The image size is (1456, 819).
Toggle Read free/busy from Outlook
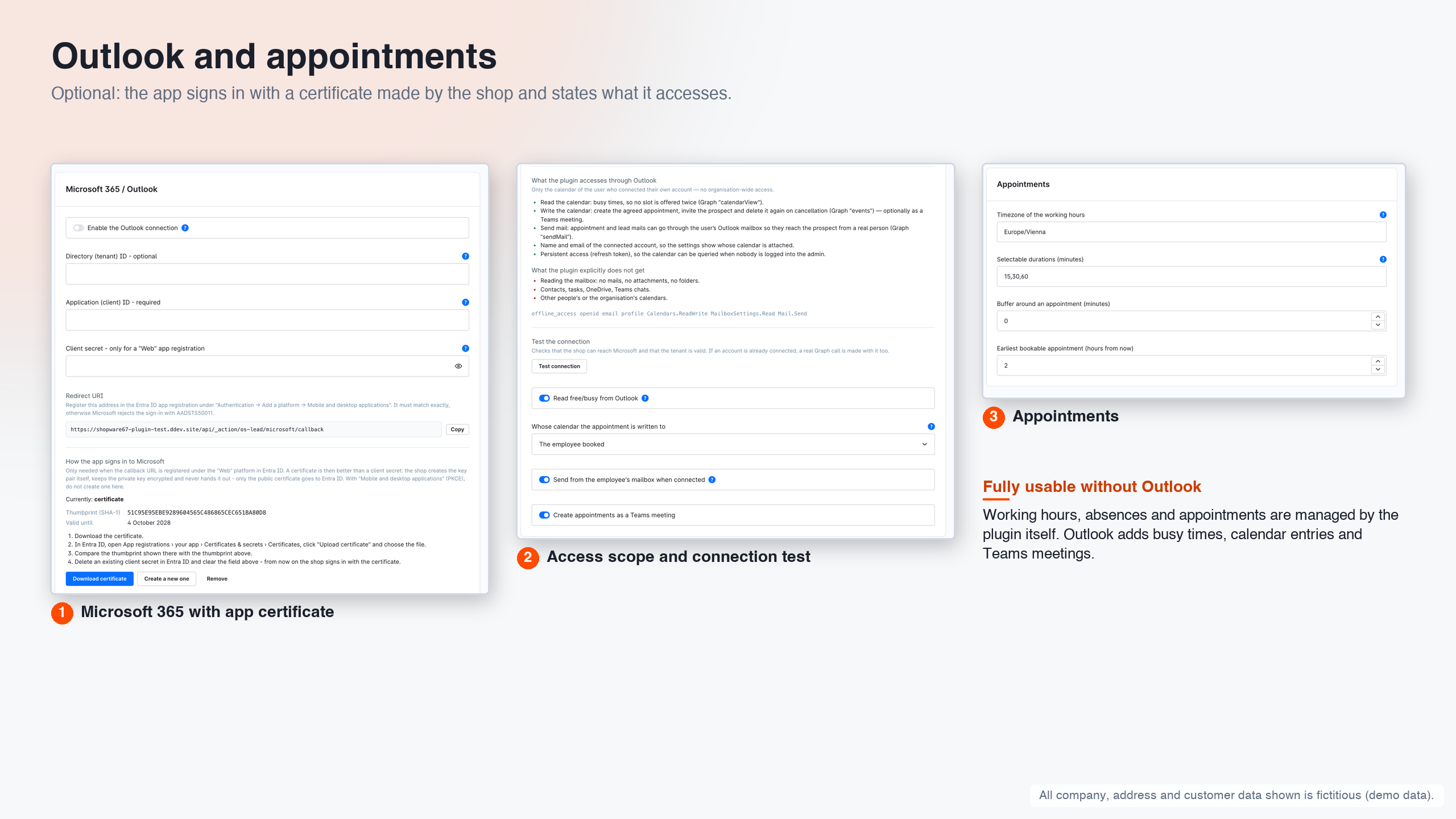(544, 399)
